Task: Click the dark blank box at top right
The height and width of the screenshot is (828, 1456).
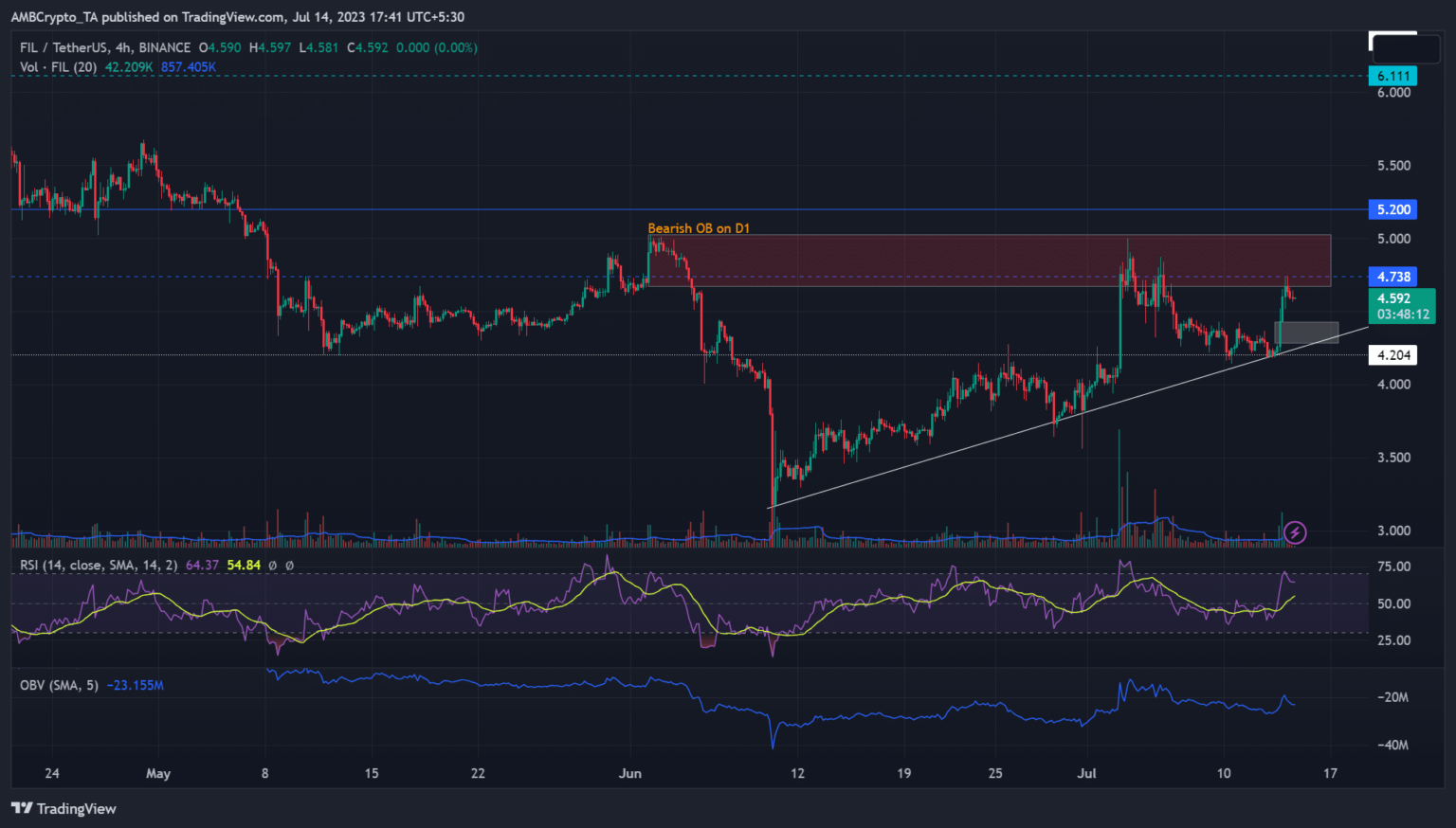Action: click(x=1404, y=47)
